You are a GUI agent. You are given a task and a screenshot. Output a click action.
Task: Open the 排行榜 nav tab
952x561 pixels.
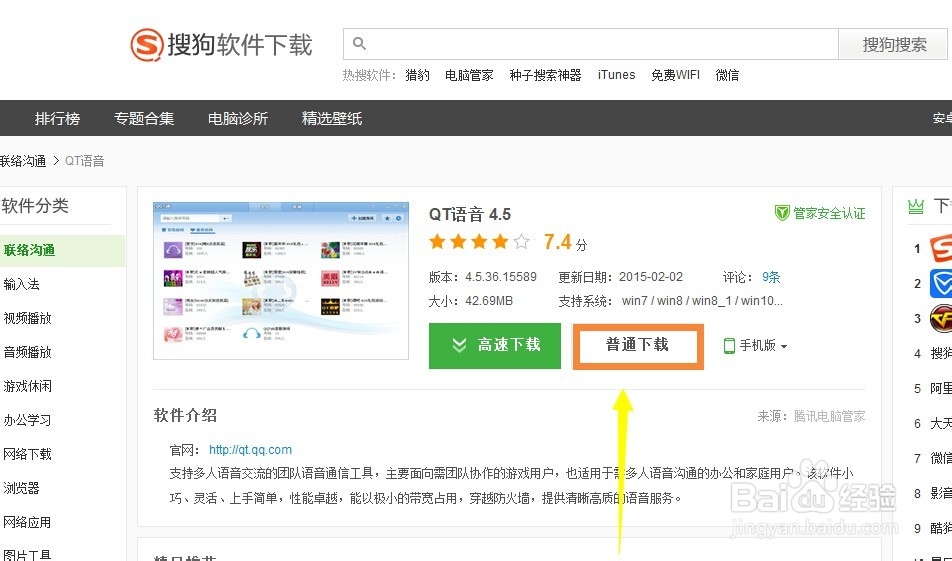point(57,118)
